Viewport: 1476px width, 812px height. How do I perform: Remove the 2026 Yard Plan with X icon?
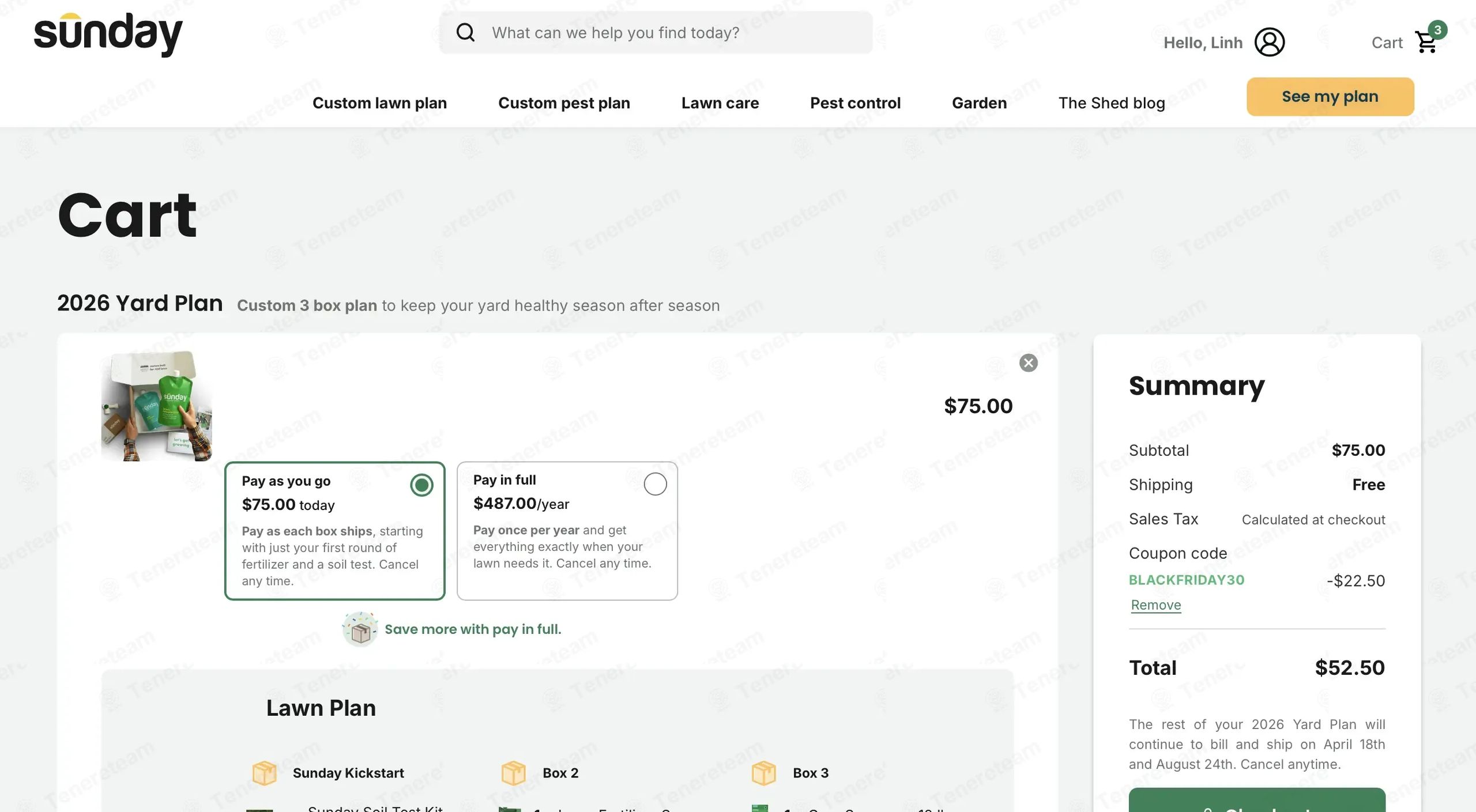pos(1029,363)
